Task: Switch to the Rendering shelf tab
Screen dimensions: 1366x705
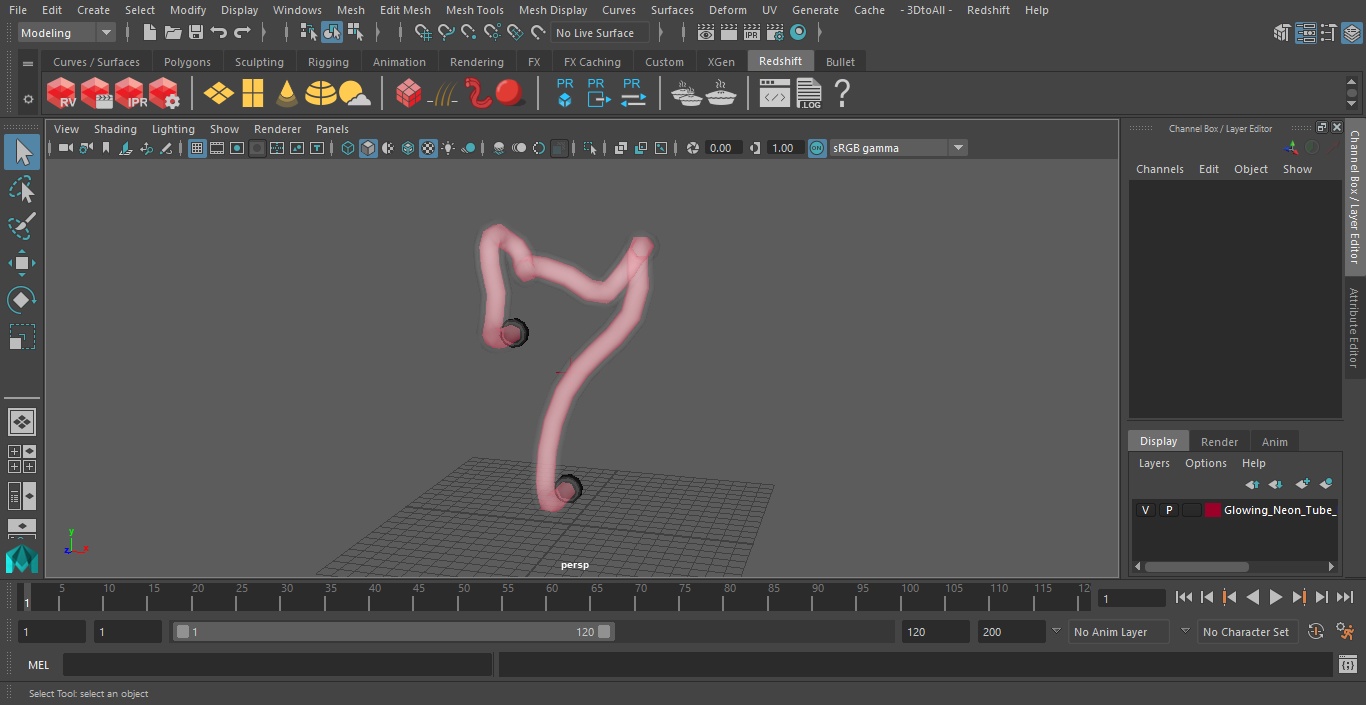Action: click(477, 62)
